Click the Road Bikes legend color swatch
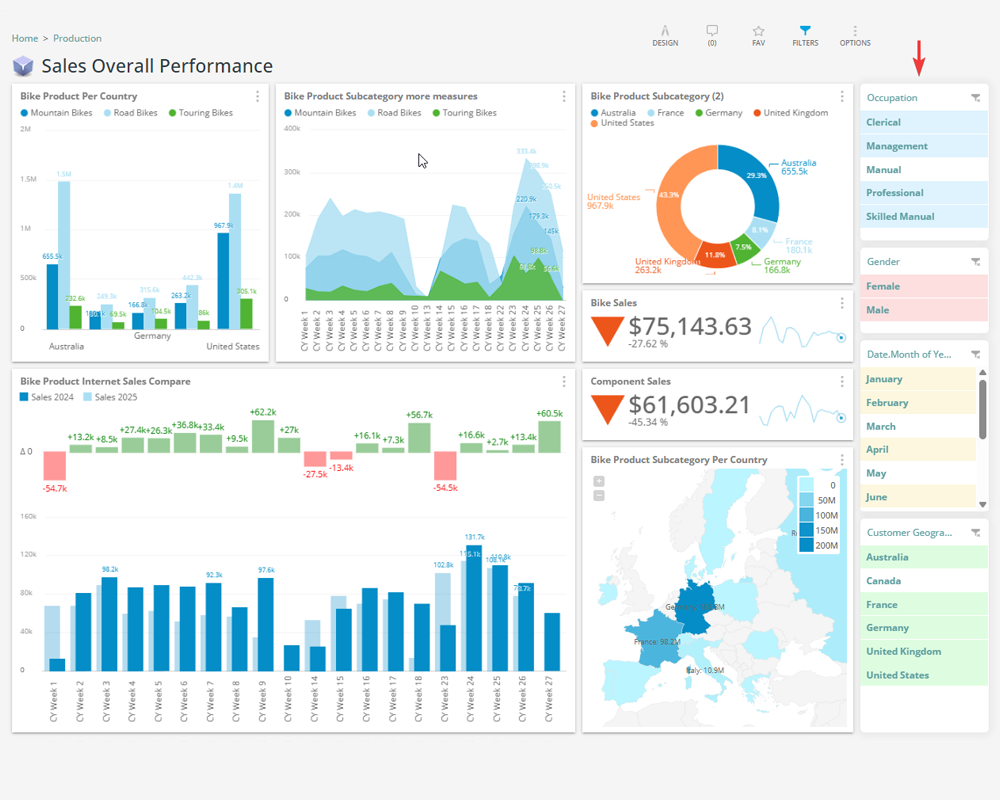The width and height of the screenshot is (1000, 800). [x=105, y=113]
